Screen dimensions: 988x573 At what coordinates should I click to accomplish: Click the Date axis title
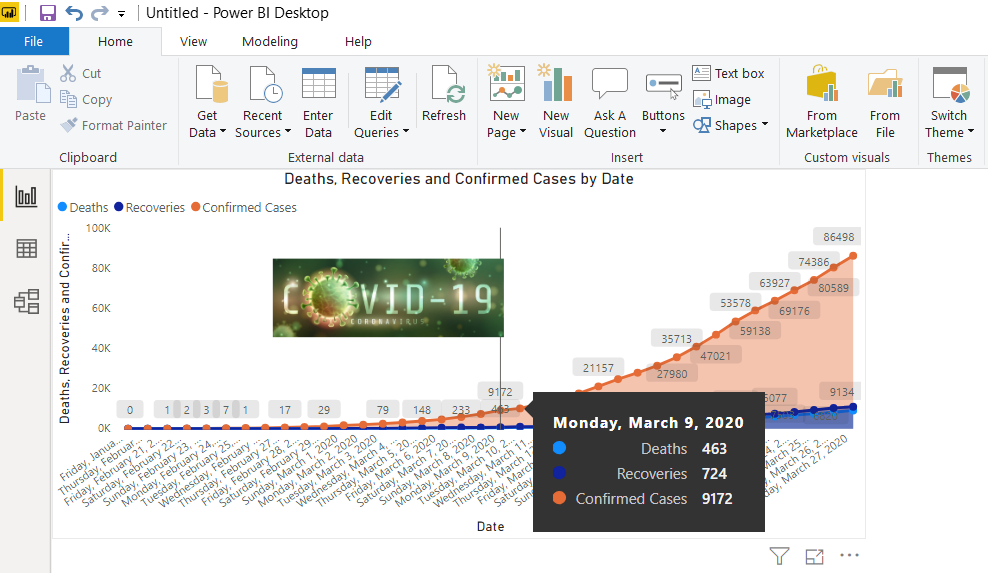pos(490,526)
